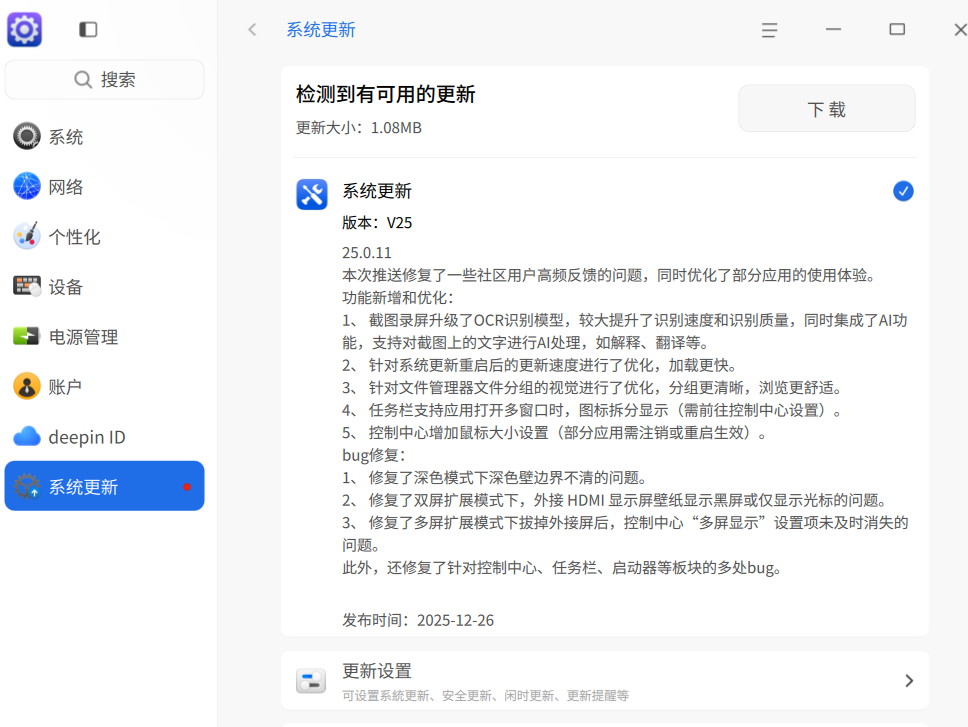
Task: Click the 设备 keyboard icon
Action: coord(27,286)
